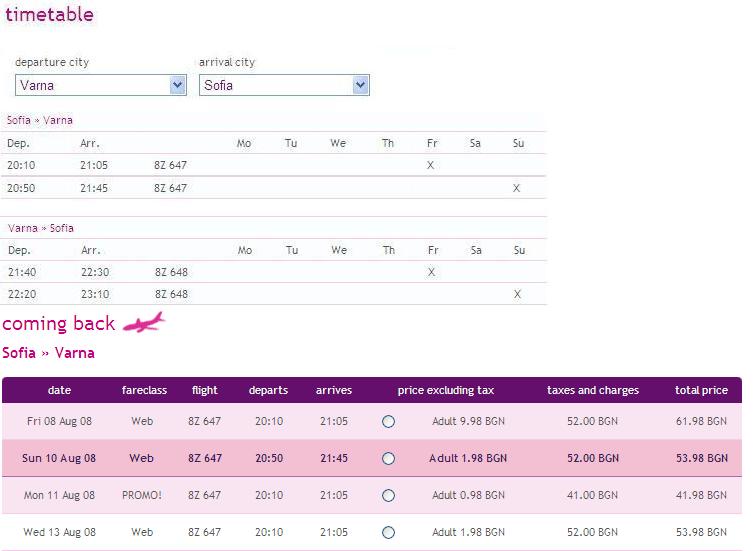Click the total price column header
The height and width of the screenshot is (551, 756).
point(701,390)
